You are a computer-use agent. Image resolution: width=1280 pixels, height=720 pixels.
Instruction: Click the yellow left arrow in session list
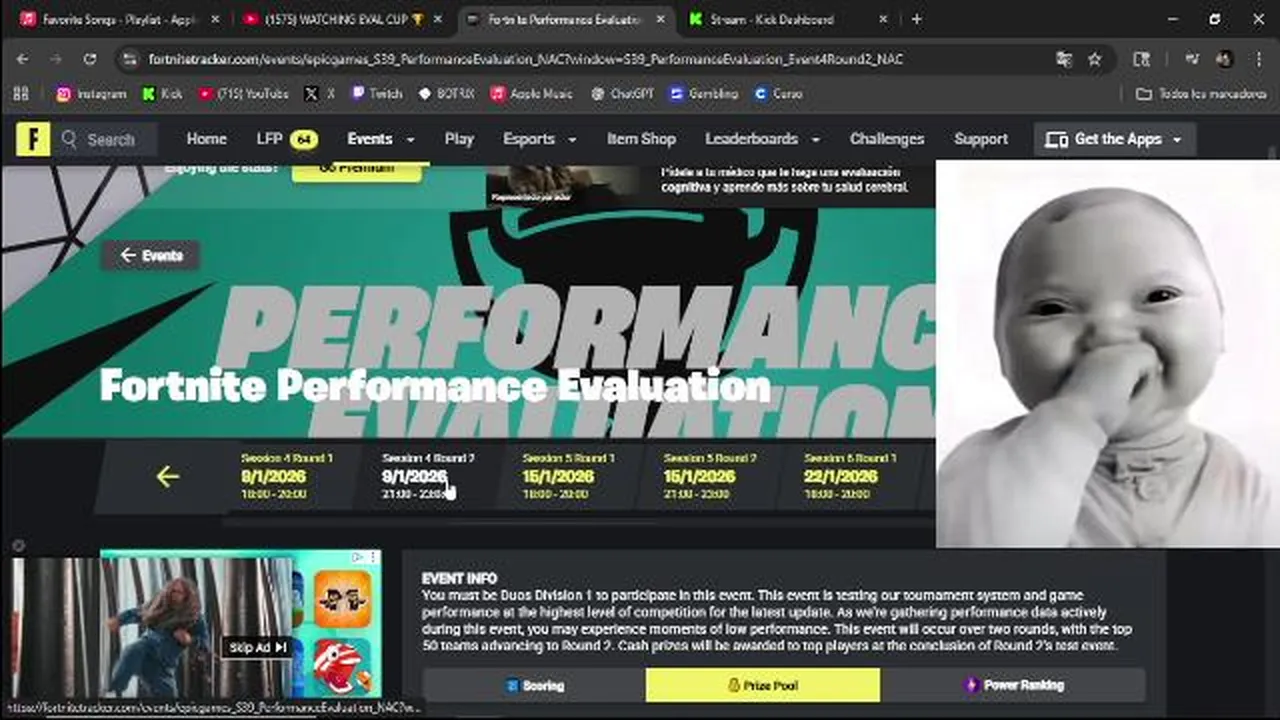167,476
